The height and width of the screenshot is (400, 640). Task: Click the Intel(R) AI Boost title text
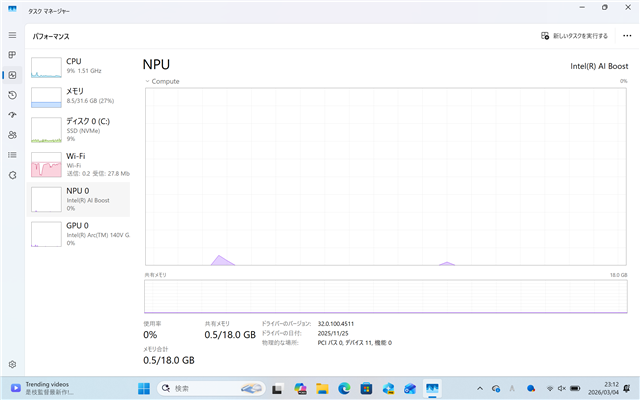pyautogui.click(x=599, y=66)
